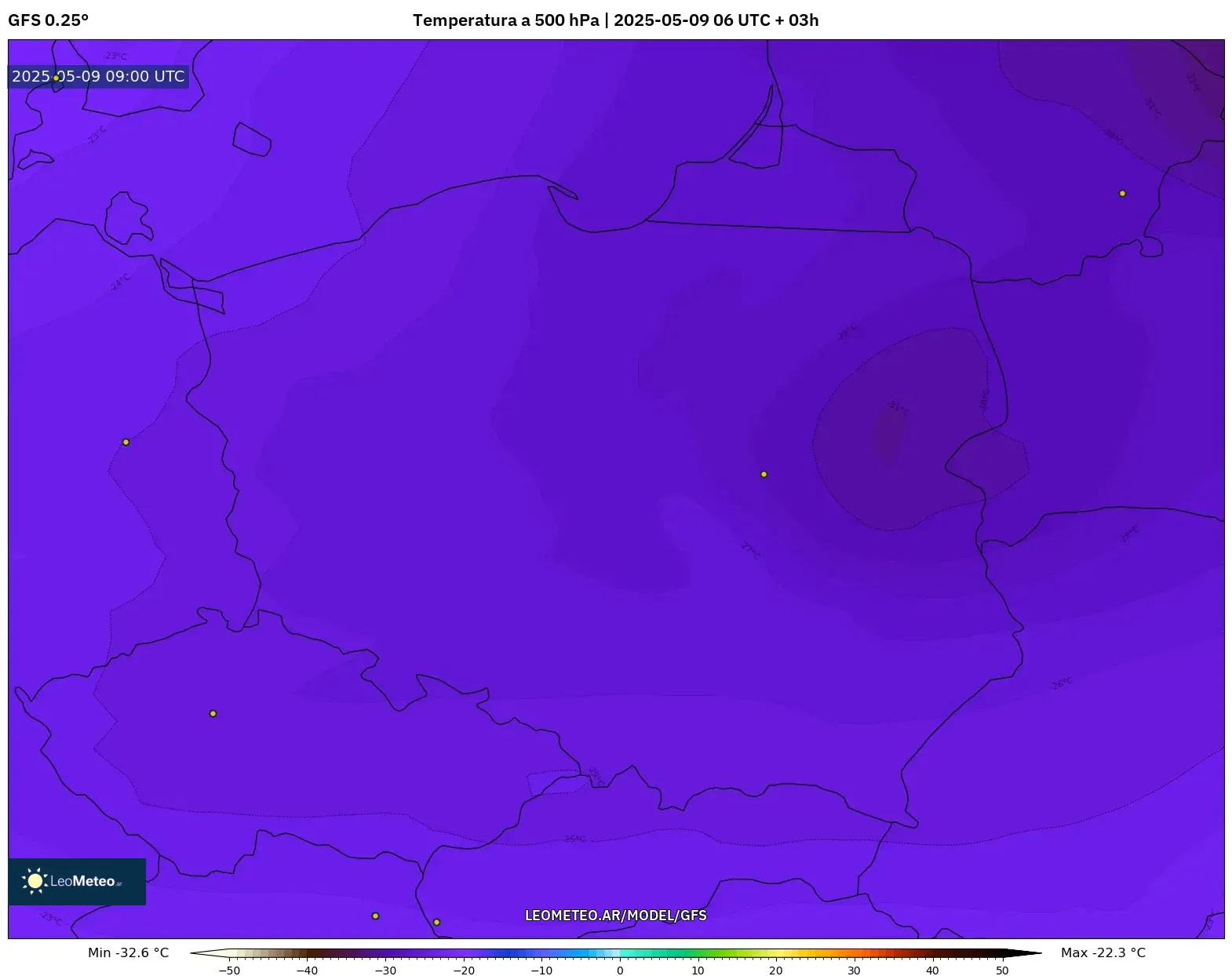The height and width of the screenshot is (976, 1232).
Task: Click the '-24°C' contour label on the map
Action: coord(120,282)
